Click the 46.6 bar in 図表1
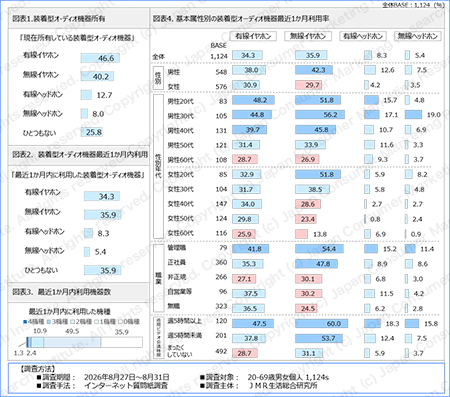This screenshot has height=397, width=450. 100,58
